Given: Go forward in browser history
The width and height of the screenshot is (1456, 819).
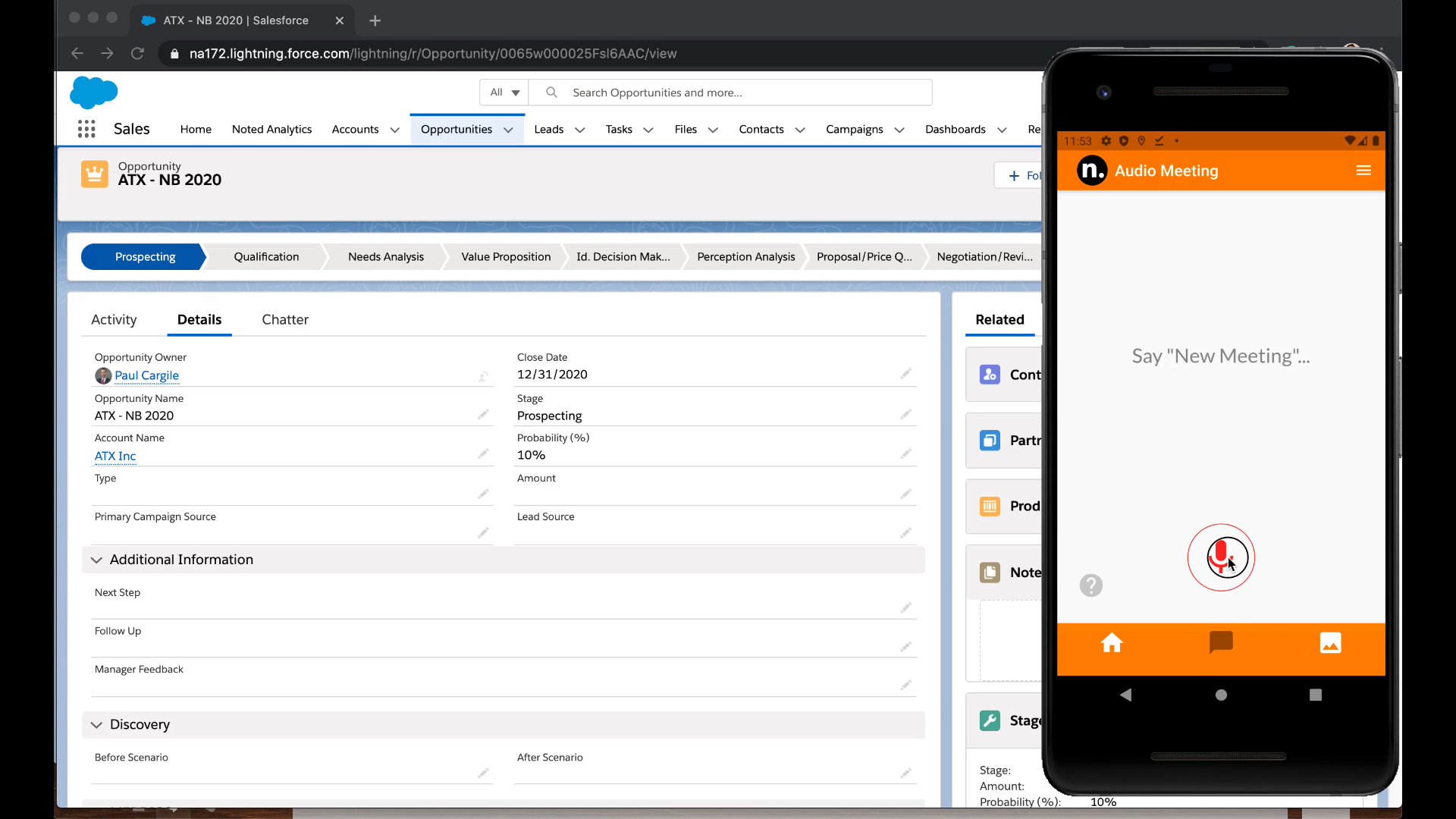Looking at the screenshot, I should pos(107,53).
